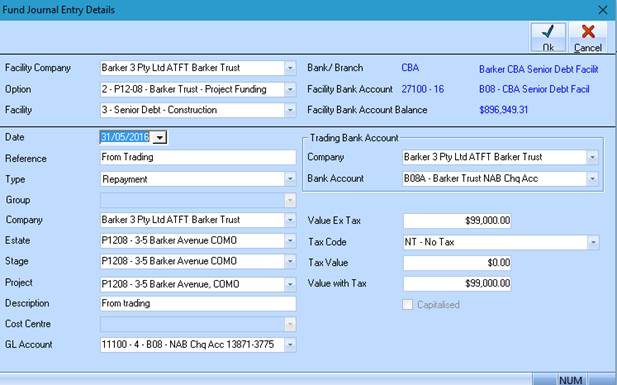Expand the GL Account dropdown
The image size is (617, 385).
(290, 345)
